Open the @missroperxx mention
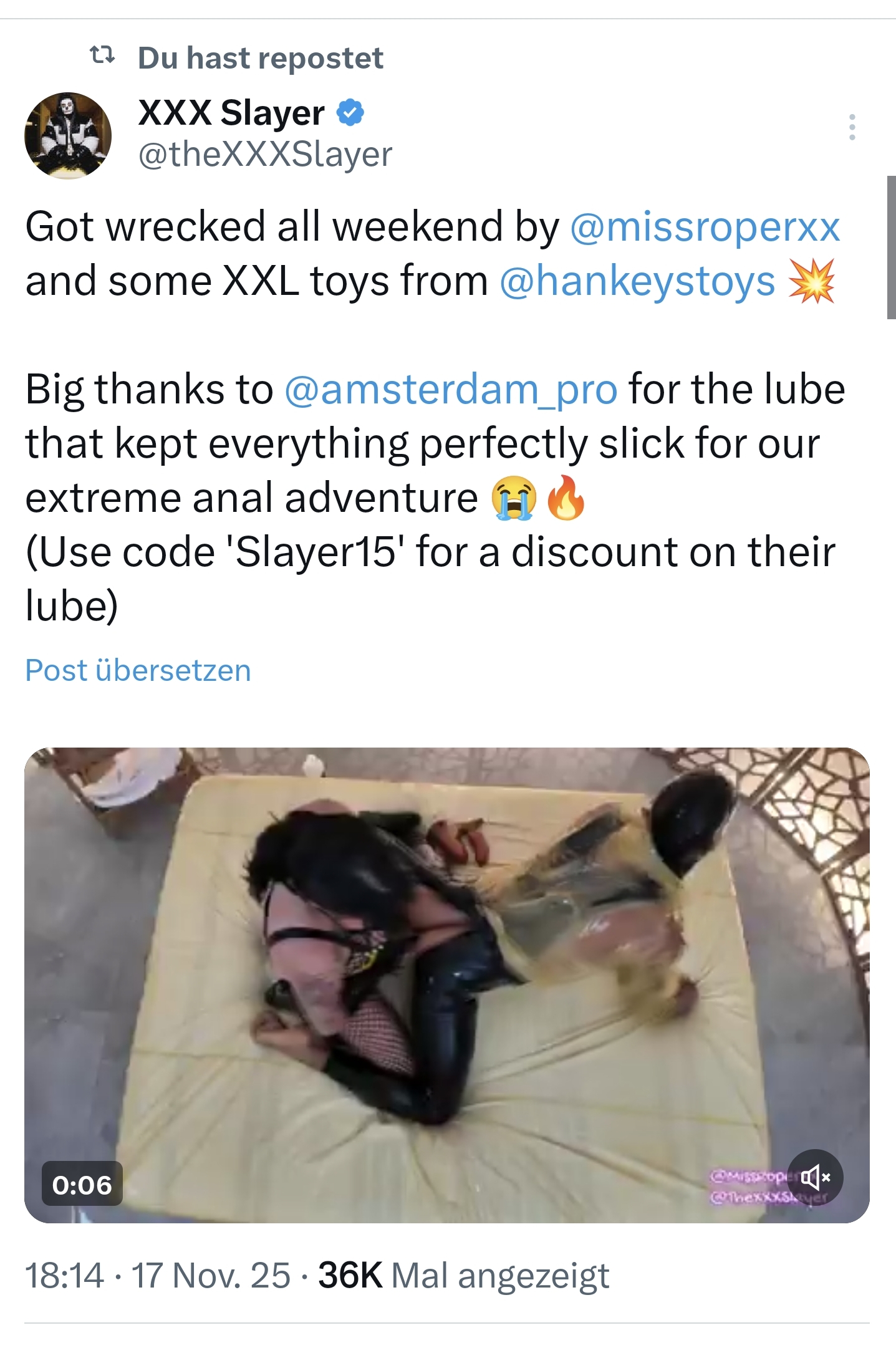Viewport: 896px width, 1348px height. pyautogui.click(x=705, y=226)
